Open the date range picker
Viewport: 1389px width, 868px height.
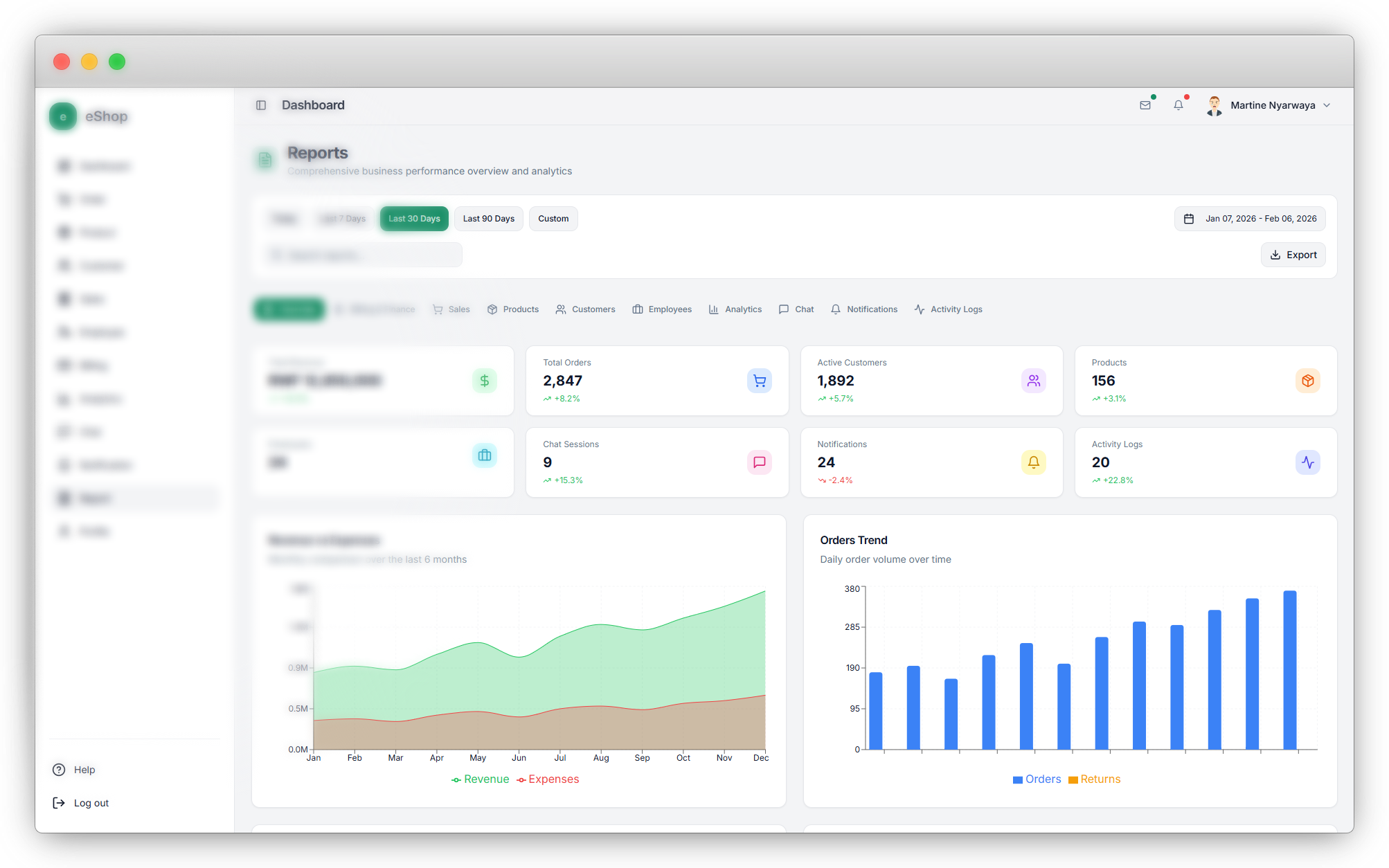(1250, 219)
